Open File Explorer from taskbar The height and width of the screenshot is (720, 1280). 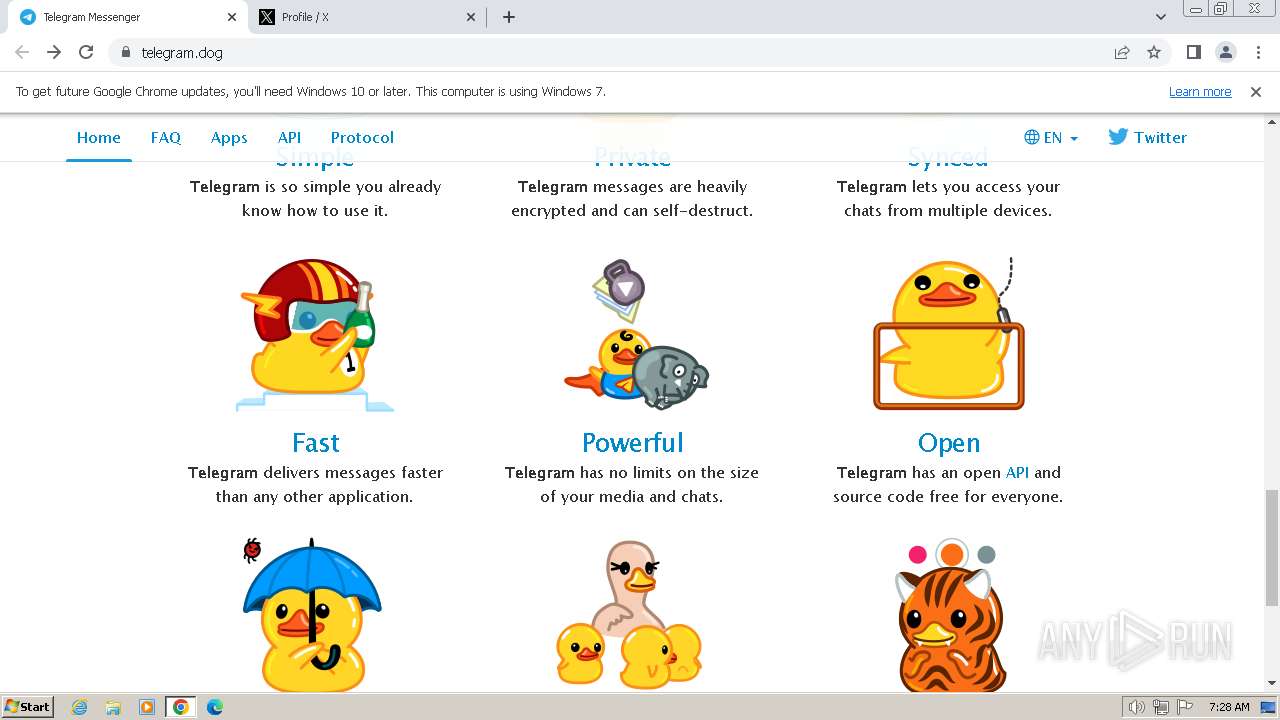pos(113,707)
